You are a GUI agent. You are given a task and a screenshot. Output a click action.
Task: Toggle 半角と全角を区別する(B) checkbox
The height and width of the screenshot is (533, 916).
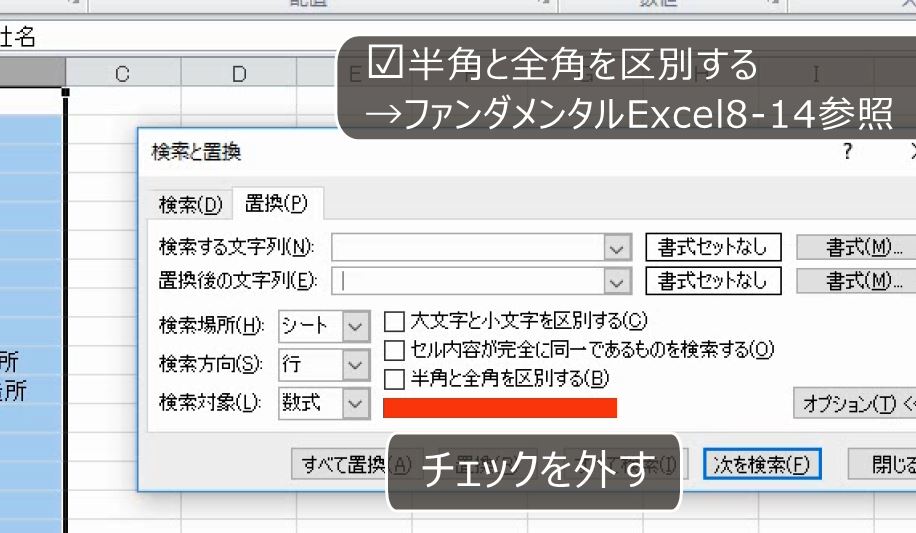(394, 379)
